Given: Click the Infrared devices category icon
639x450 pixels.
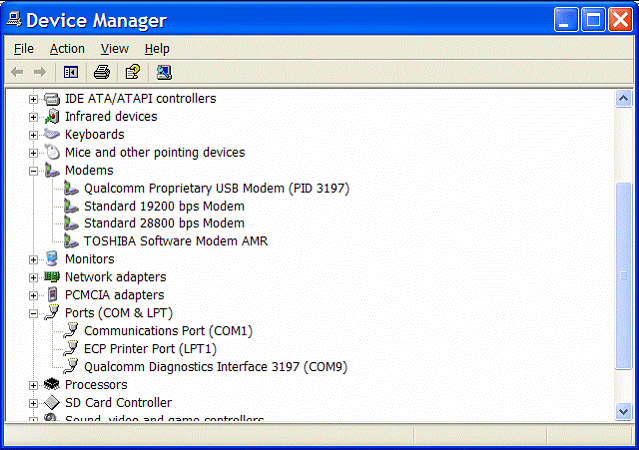Looking at the screenshot, I should point(52,117).
